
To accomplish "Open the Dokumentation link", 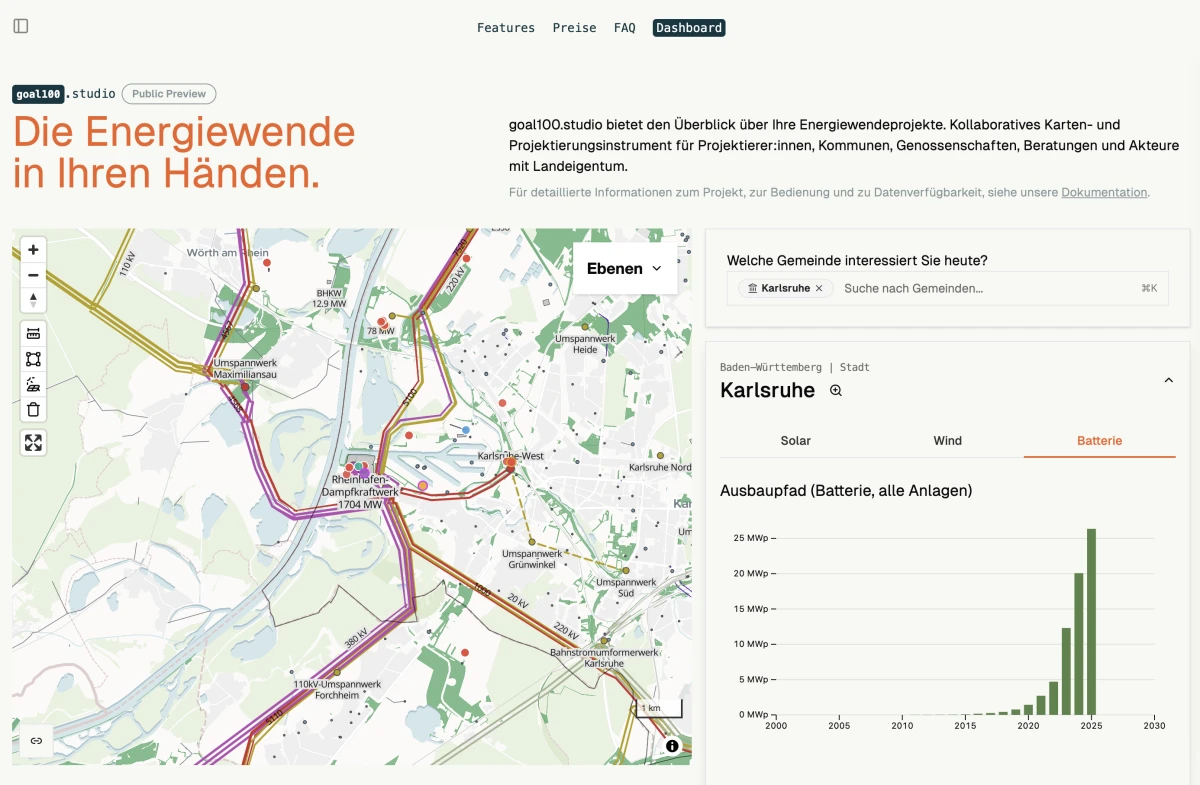I will point(1104,192).
